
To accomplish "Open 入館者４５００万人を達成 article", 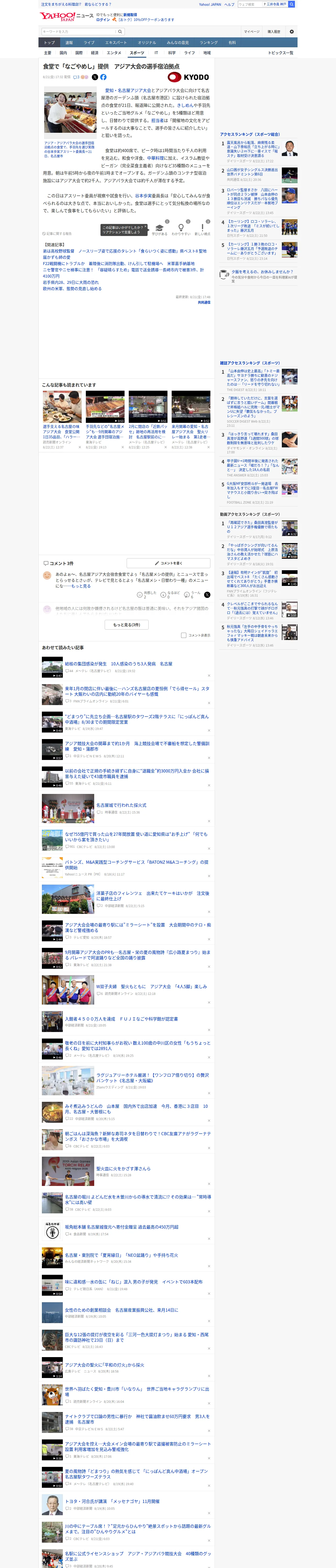I will coord(121,1018).
